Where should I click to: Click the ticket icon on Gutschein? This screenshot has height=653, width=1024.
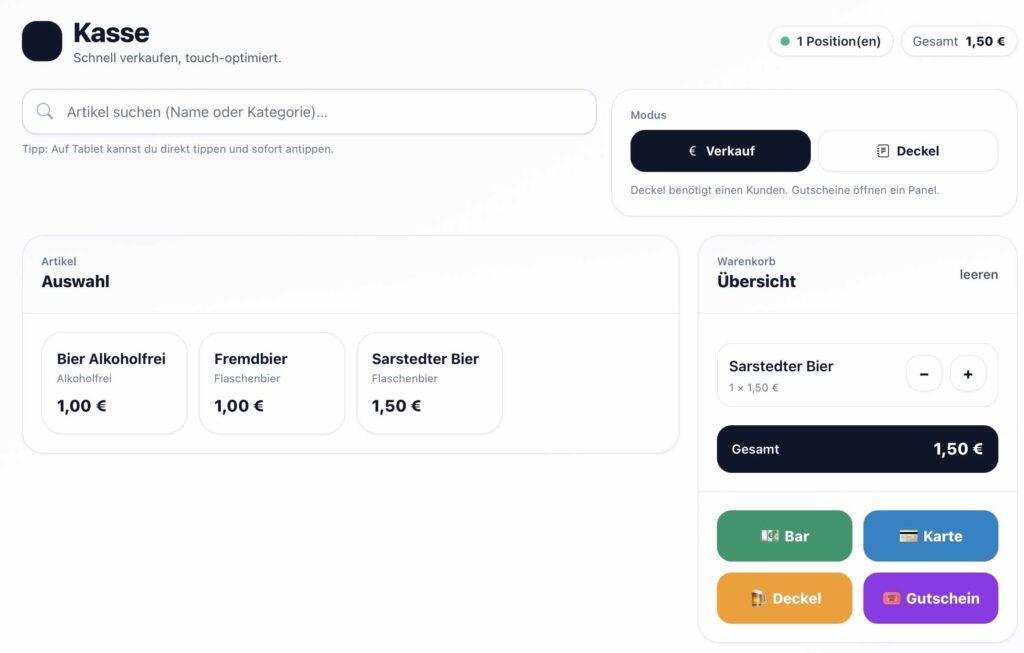click(x=892, y=598)
